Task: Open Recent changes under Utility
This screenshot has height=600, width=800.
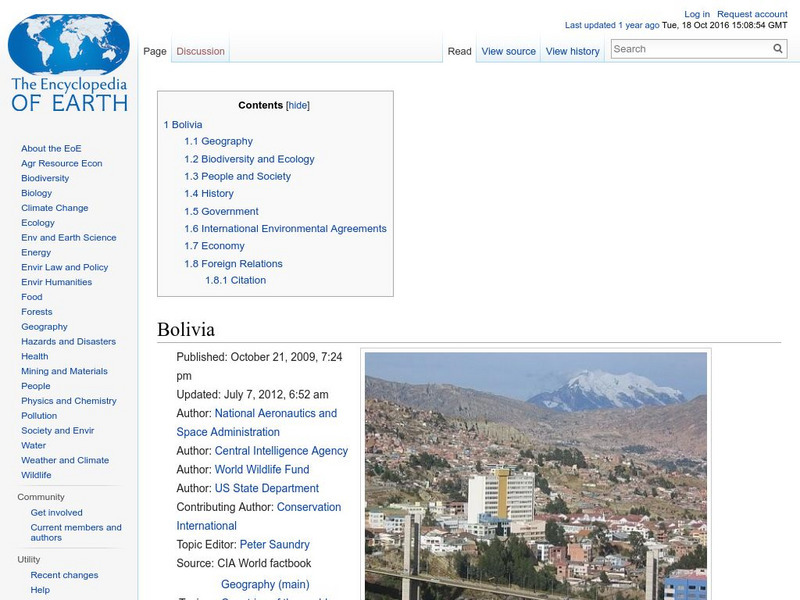Action: point(62,575)
